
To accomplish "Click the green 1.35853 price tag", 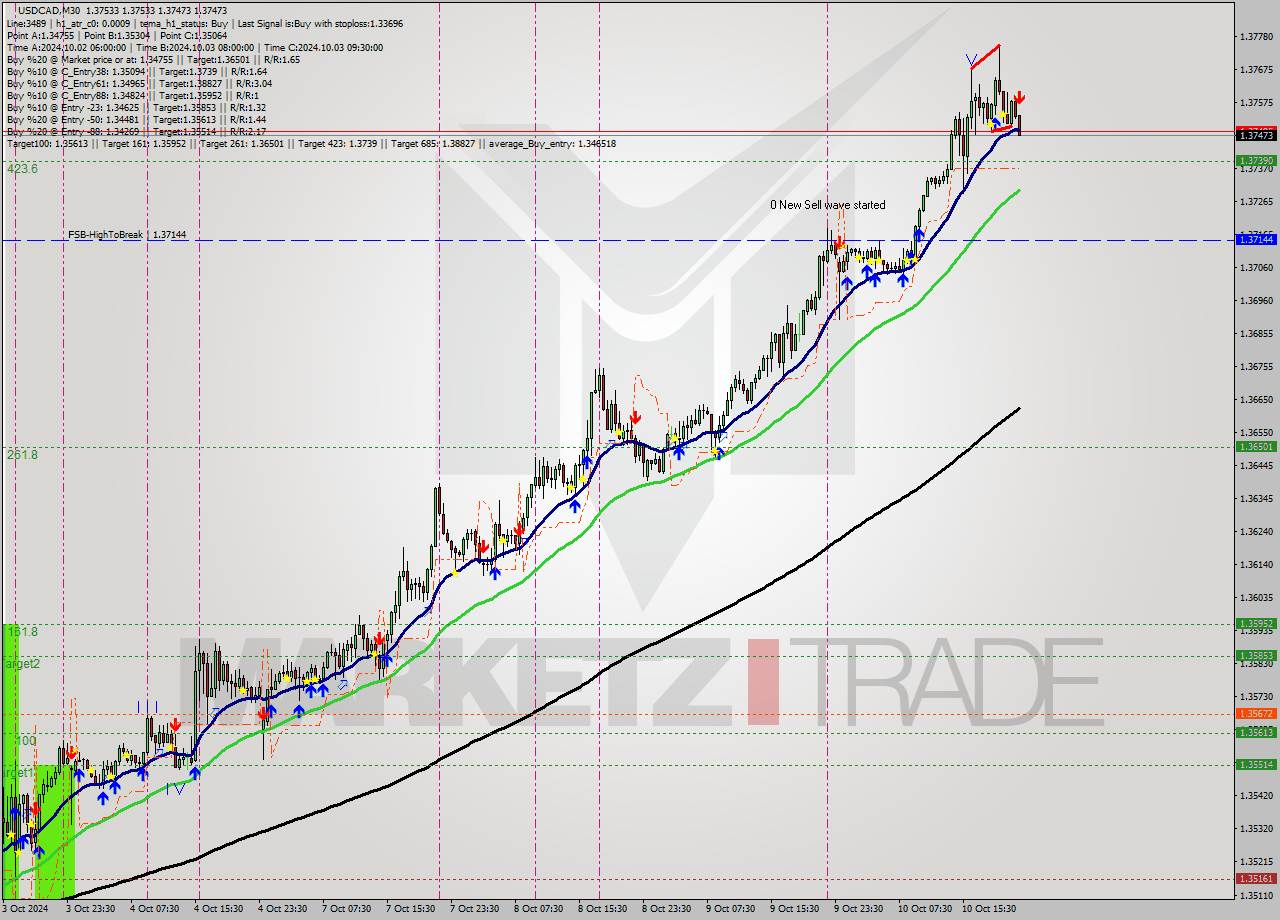I will pyautogui.click(x=1256, y=656).
